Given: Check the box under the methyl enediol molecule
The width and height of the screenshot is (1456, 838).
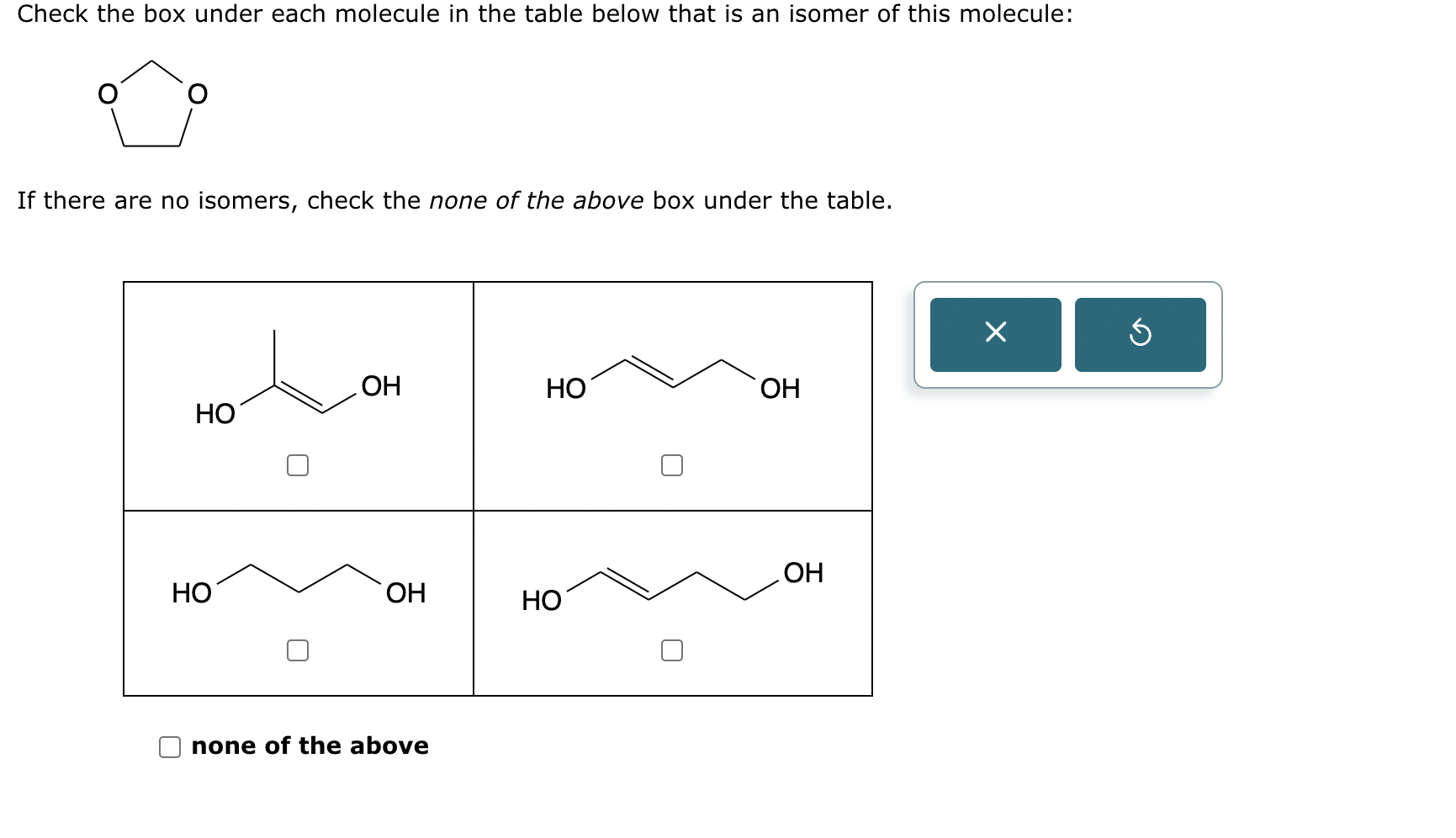Looking at the screenshot, I should pyautogui.click(x=298, y=466).
